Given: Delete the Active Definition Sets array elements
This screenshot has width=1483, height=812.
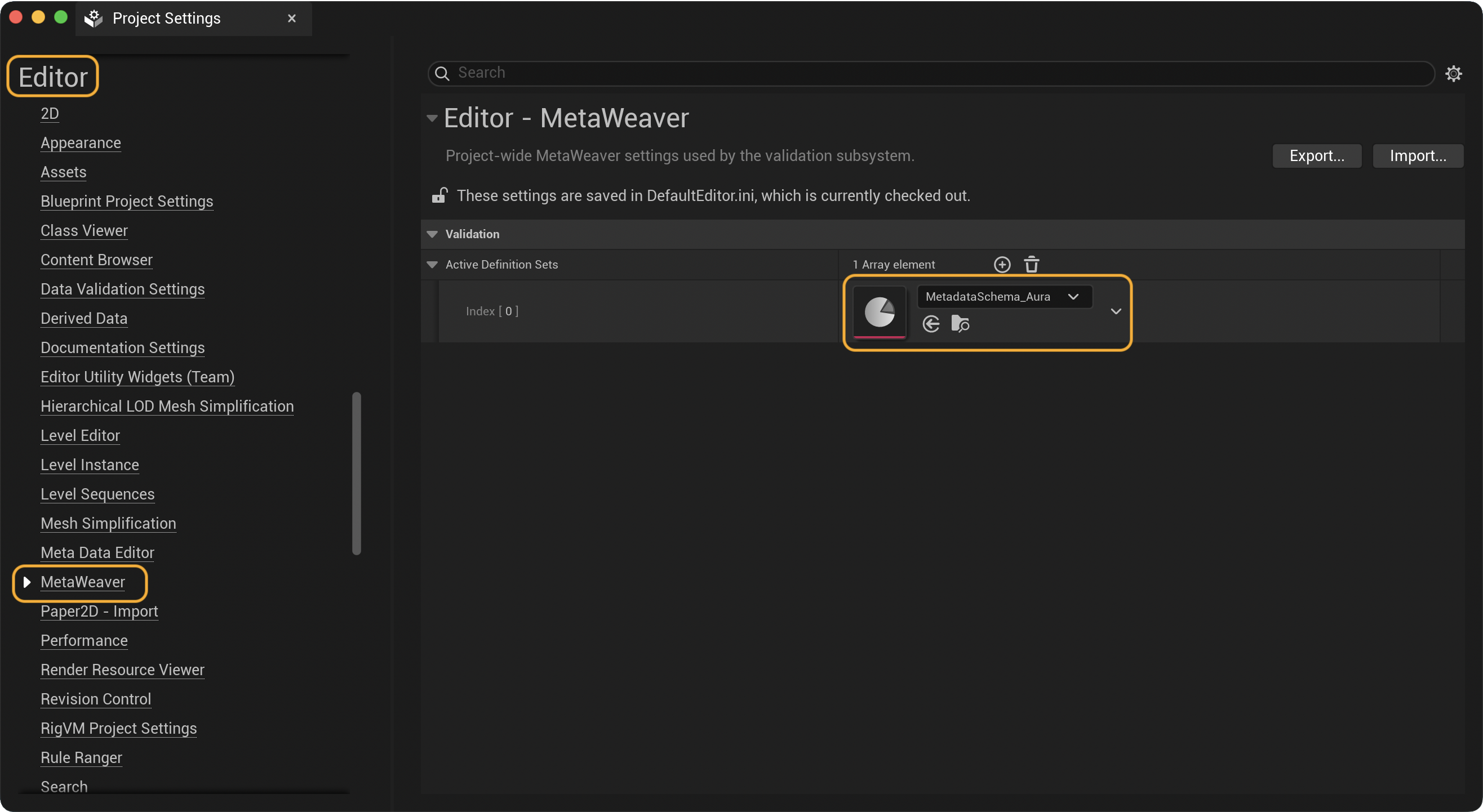Looking at the screenshot, I should 1031,264.
